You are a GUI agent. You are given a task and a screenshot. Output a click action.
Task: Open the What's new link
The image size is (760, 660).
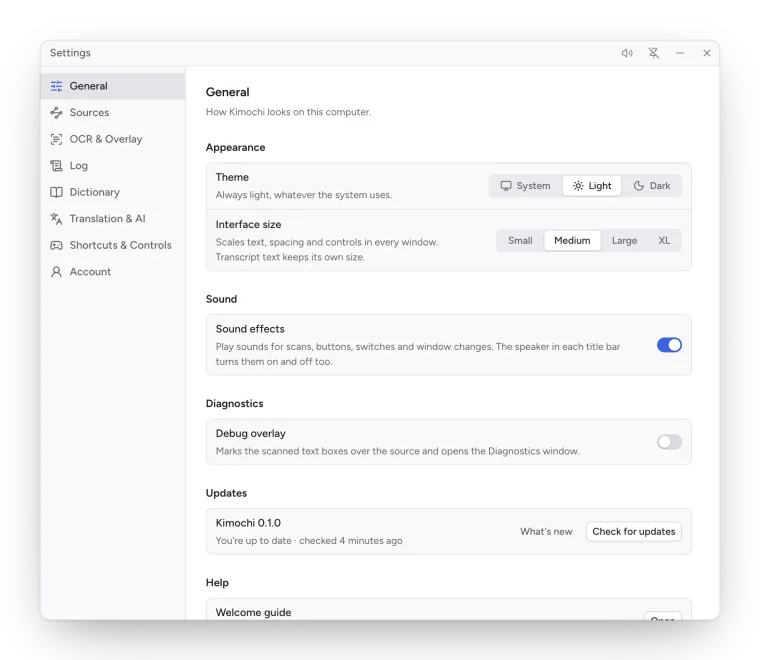(546, 532)
